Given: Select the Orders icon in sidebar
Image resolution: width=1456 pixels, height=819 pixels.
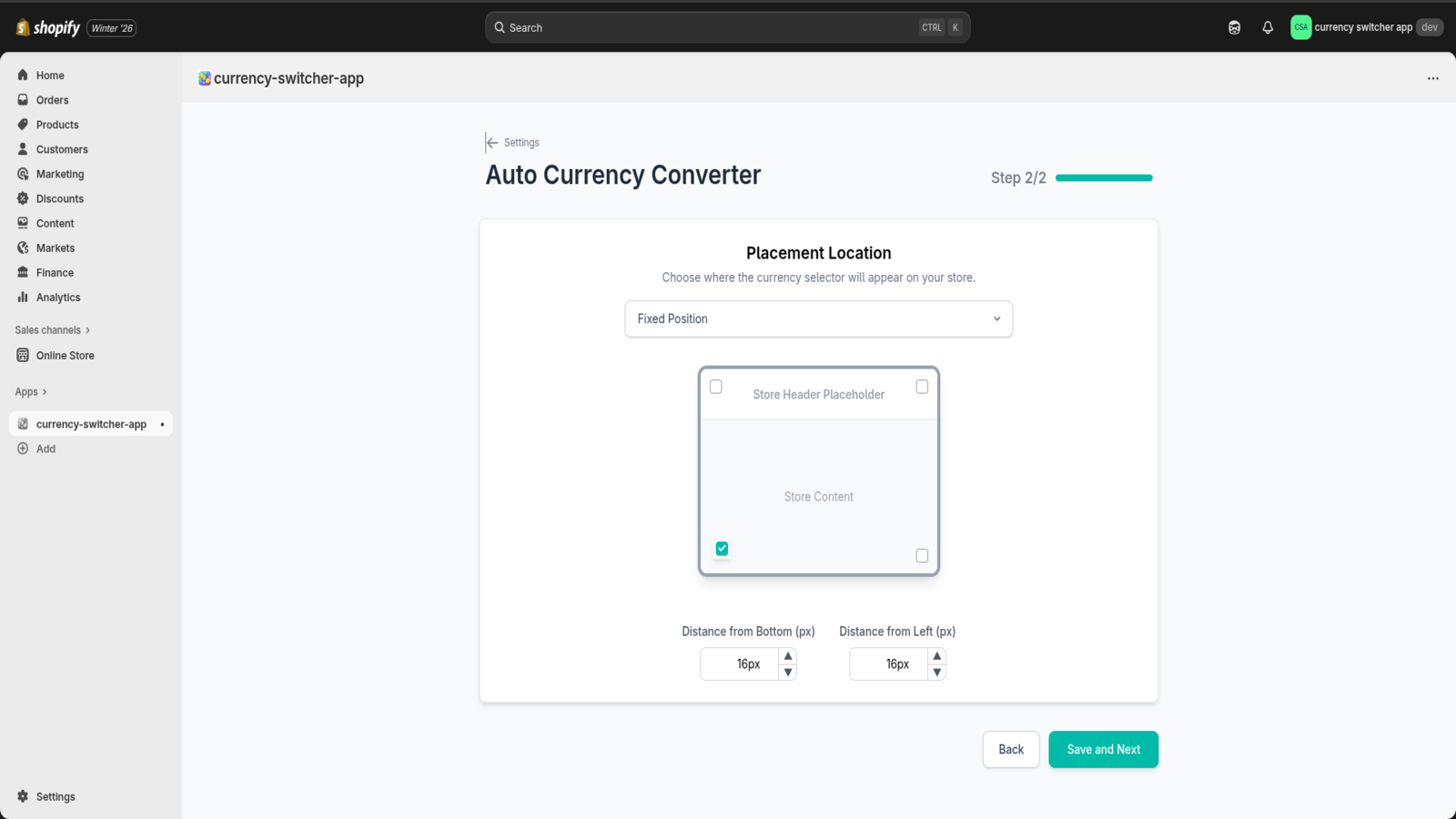Looking at the screenshot, I should pos(52,100).
